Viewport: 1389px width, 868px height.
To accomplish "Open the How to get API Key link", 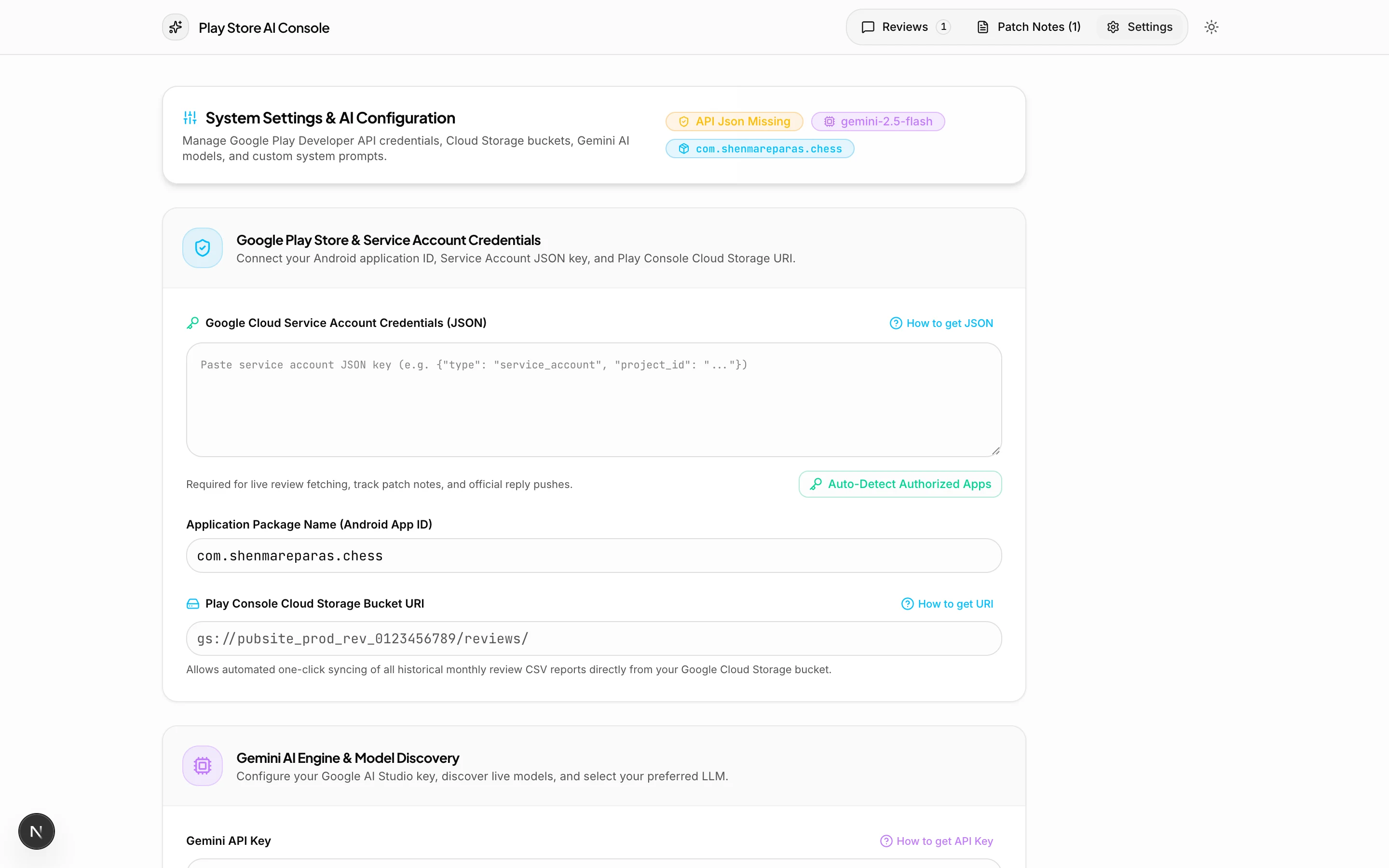I will click(x=936, y=841).
